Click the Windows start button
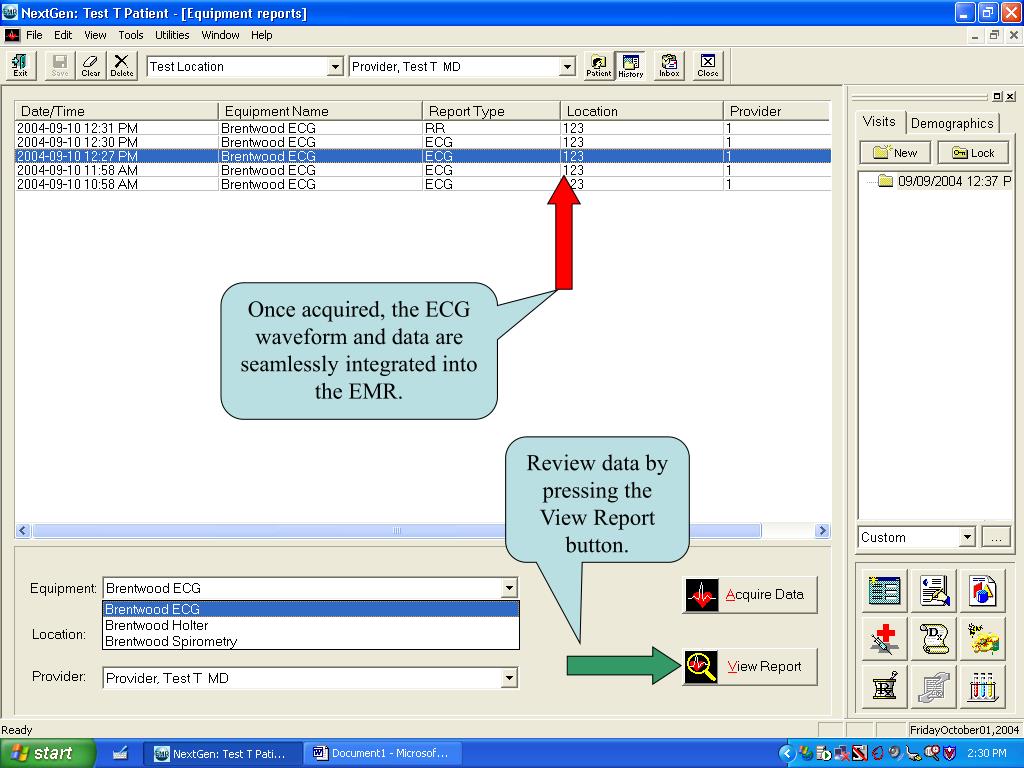This screenshot has width=1024, height=768. click(48, 753)
